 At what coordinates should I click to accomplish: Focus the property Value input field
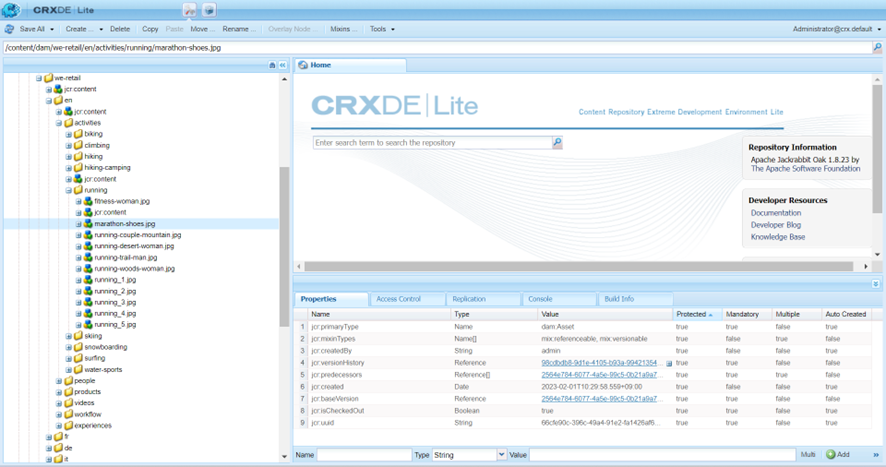pos(662,455)
